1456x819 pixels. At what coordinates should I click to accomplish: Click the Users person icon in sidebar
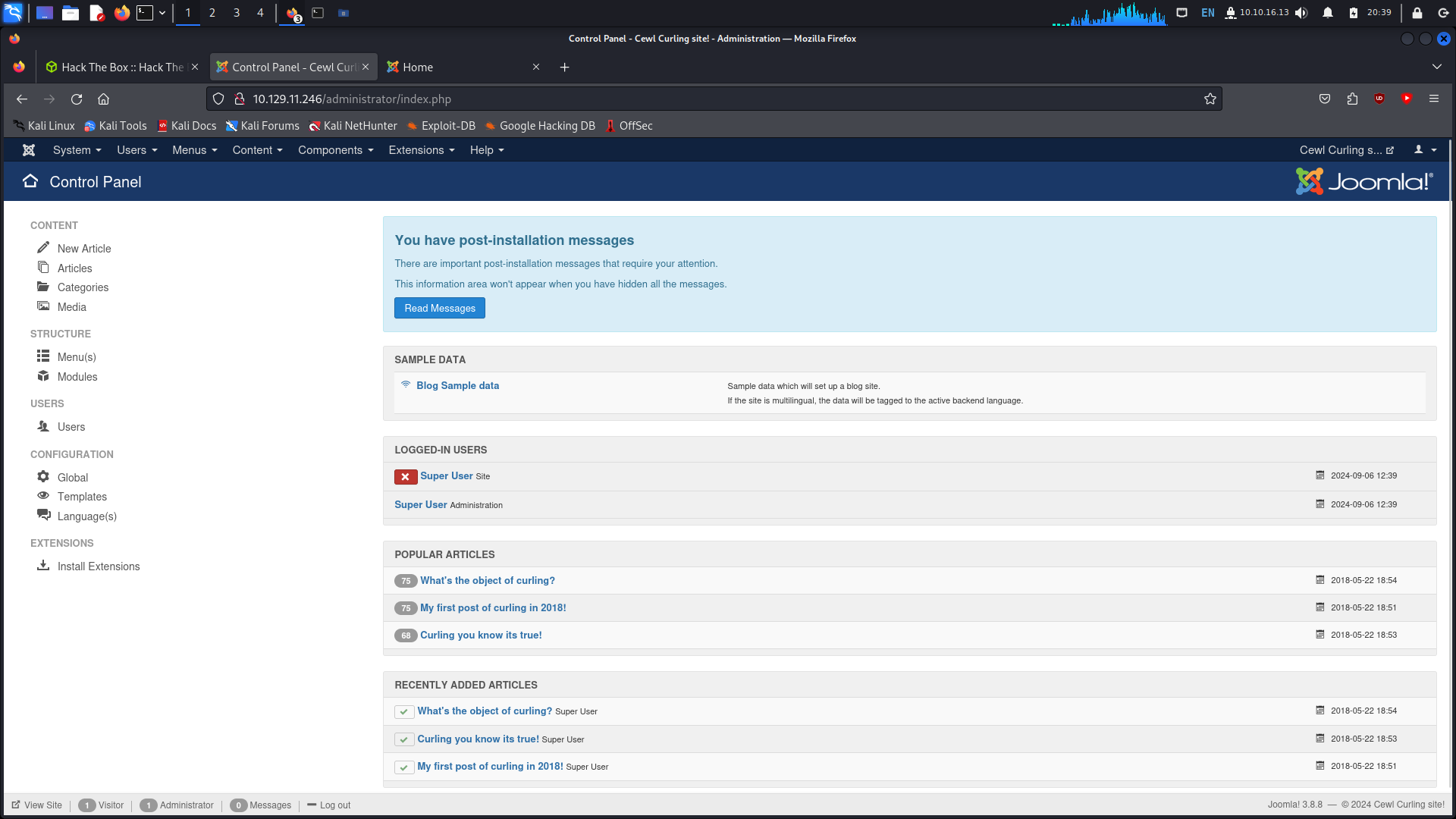(43, 426)
